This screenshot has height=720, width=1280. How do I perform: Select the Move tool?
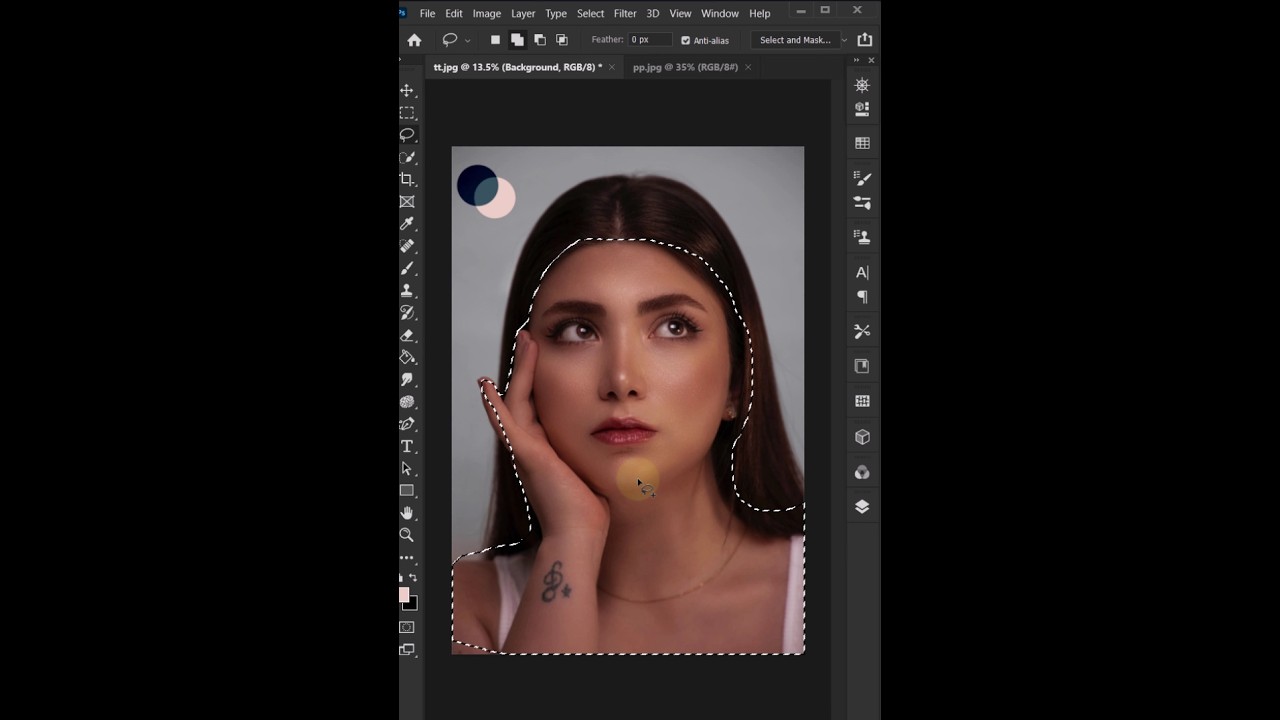[x=407, y=90]
